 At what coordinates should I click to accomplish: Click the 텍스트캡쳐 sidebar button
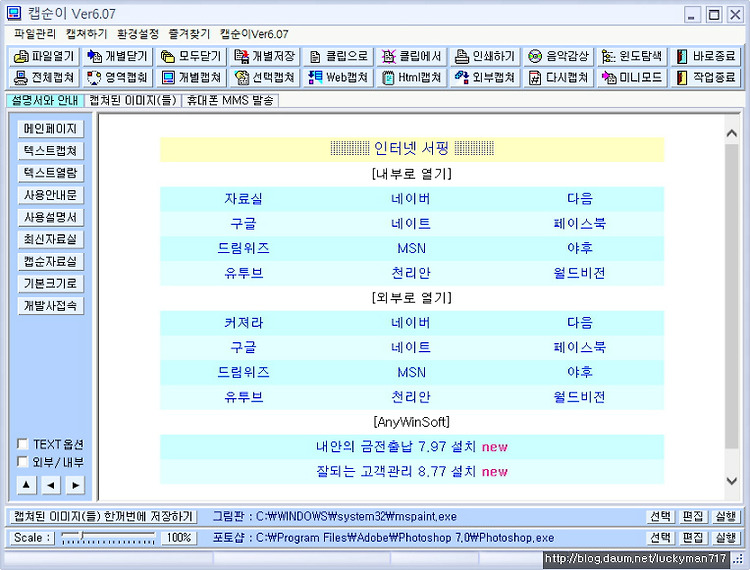click(50, 151)
